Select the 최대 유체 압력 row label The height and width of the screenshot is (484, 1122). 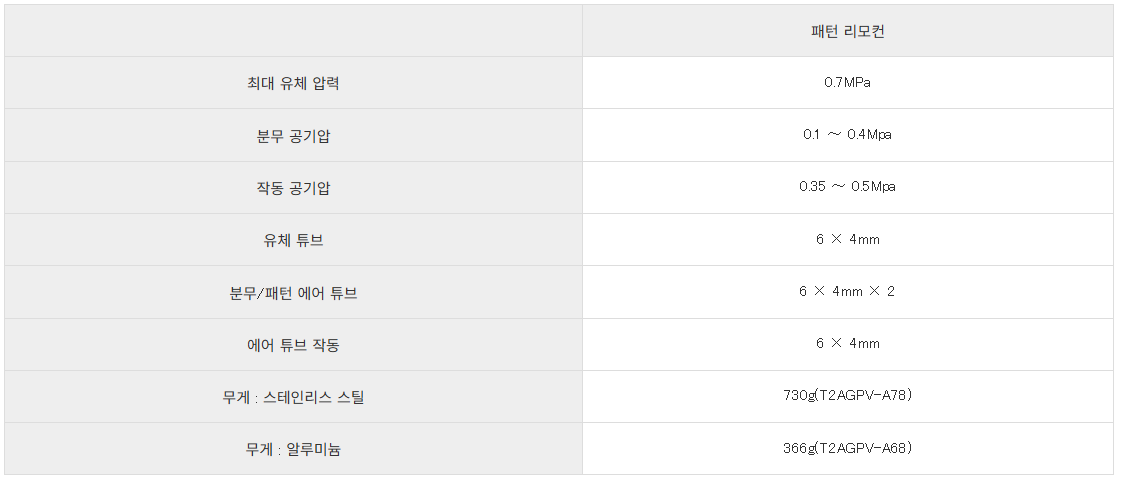(x=293, y=83)
